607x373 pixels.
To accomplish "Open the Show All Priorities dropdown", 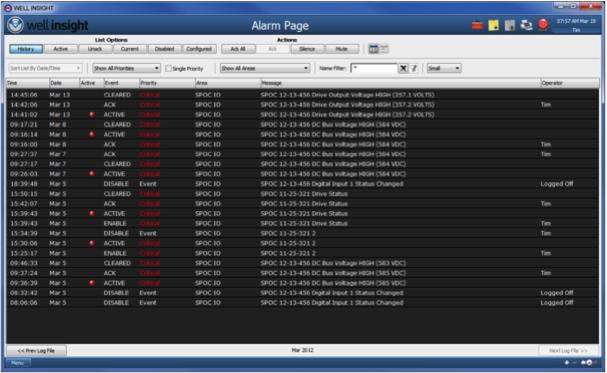I will click(127, 68).
